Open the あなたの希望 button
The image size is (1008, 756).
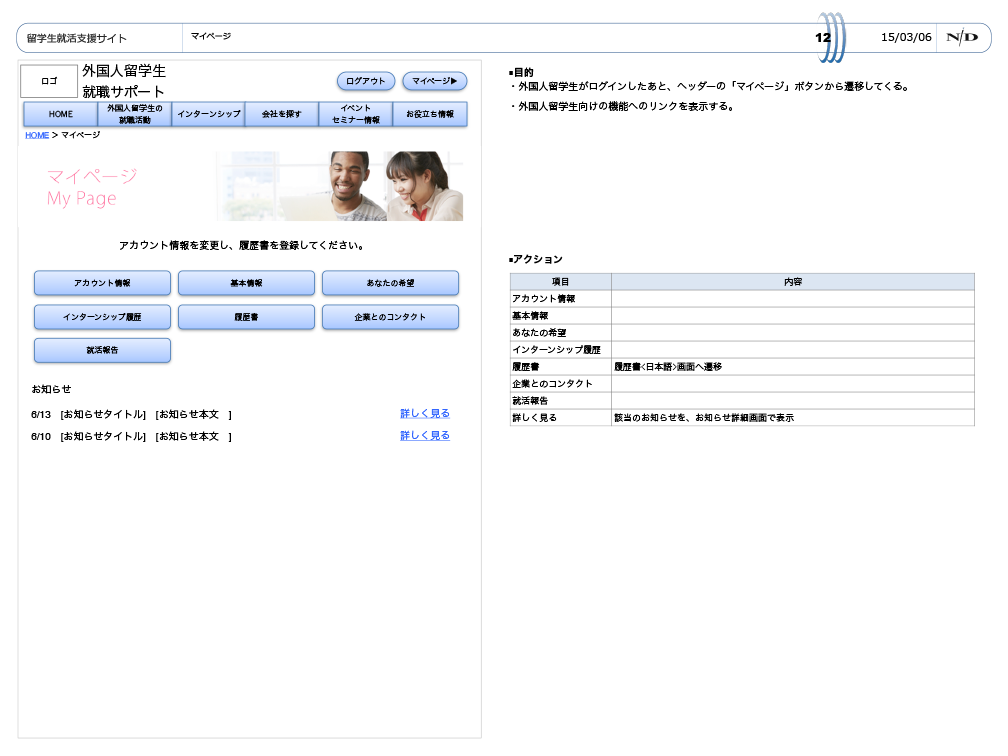390,283
